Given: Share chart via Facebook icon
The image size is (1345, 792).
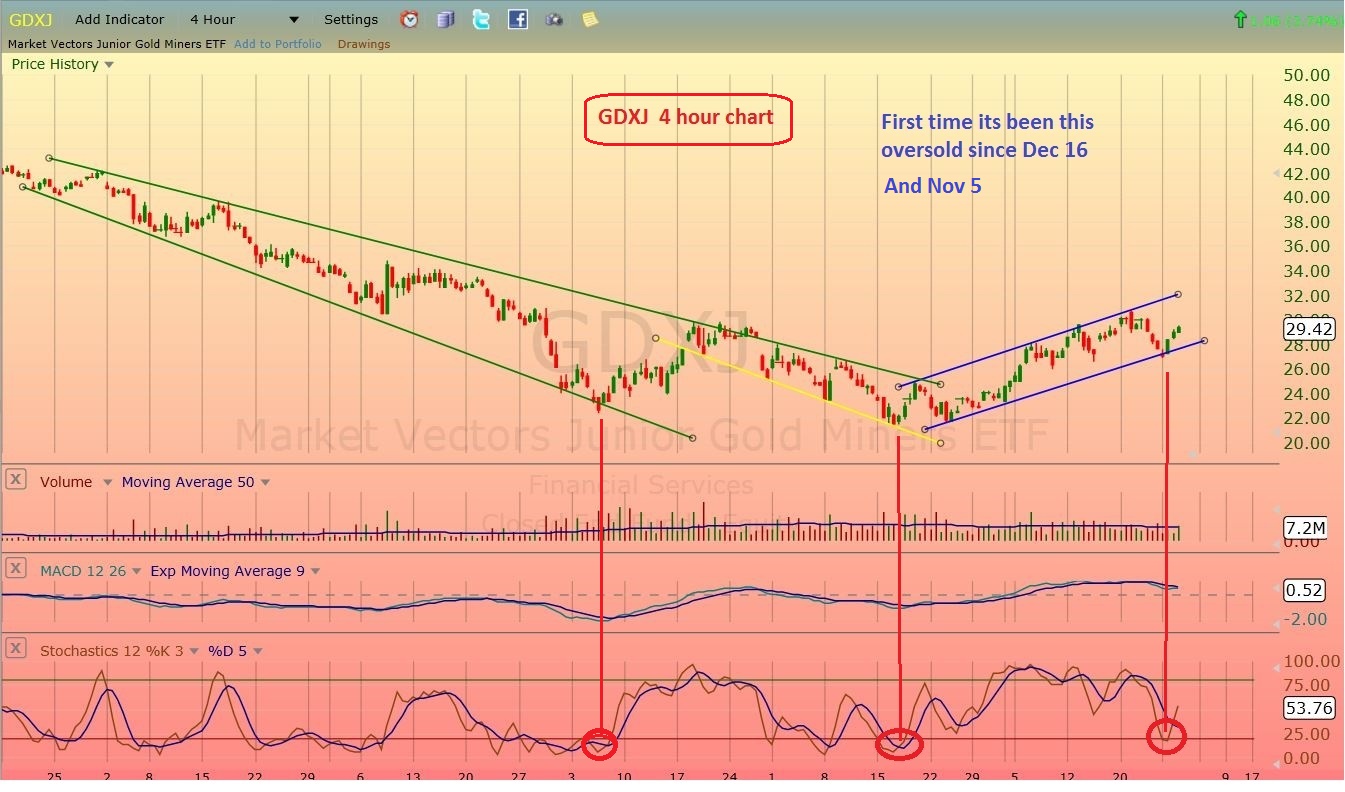Looking at the screenshot, I should pos(517,19).
